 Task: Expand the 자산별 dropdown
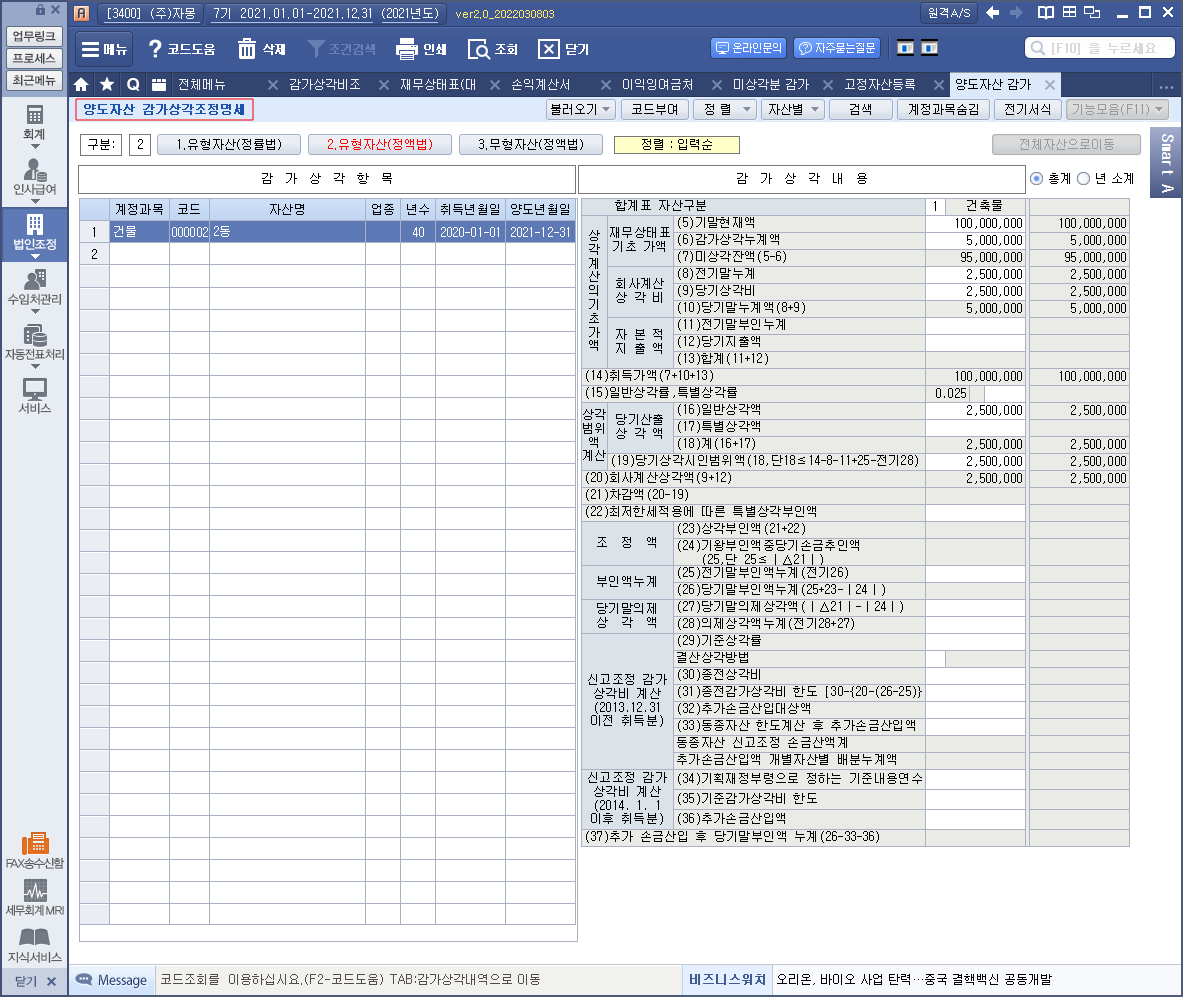pos(792,109)
